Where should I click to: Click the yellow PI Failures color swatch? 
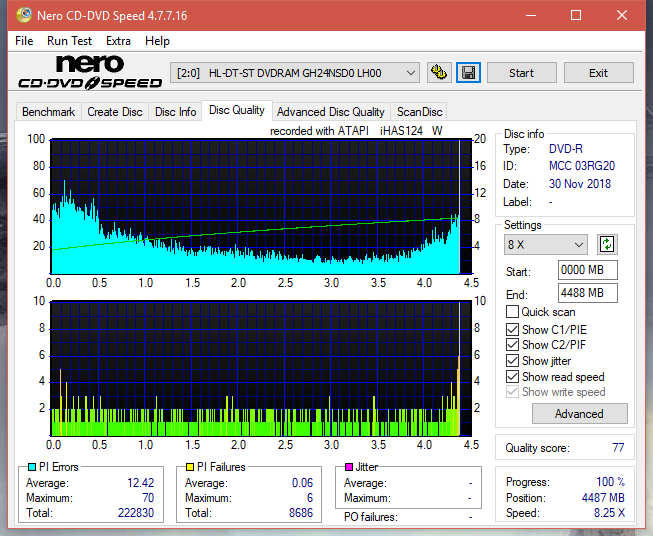point(190,467)
